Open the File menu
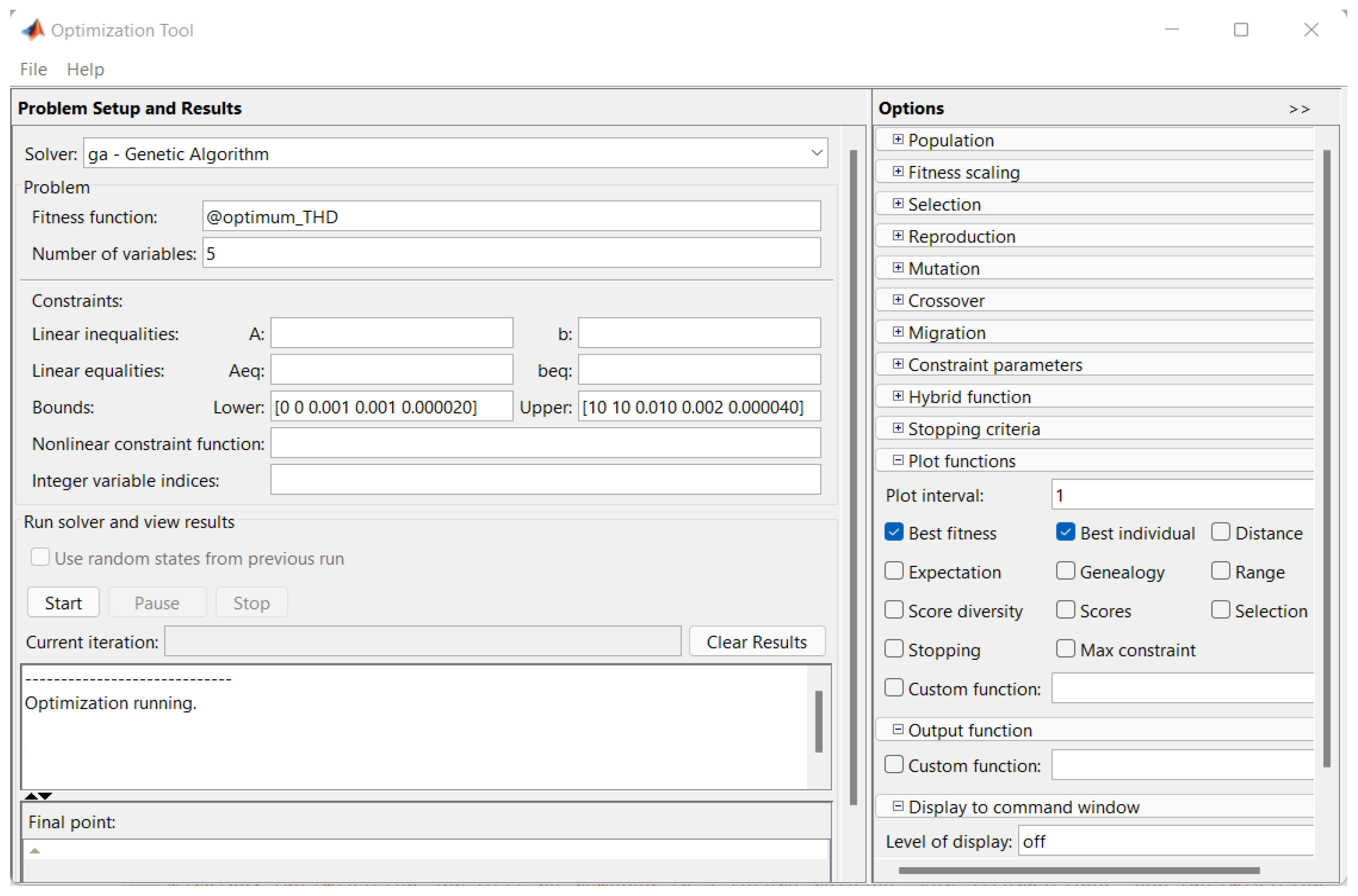This screenshot has height=896, width=1358. [x=33, y=70]
